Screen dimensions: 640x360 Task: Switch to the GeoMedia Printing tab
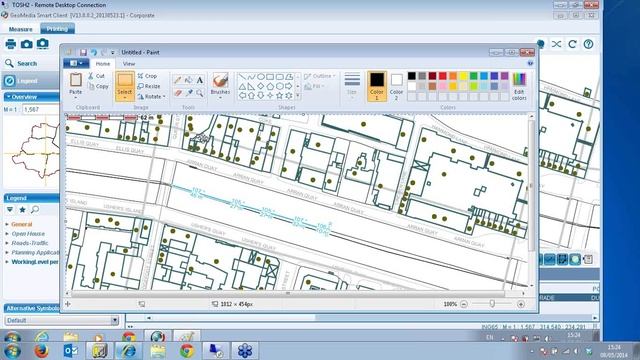(x=57, y=29)
